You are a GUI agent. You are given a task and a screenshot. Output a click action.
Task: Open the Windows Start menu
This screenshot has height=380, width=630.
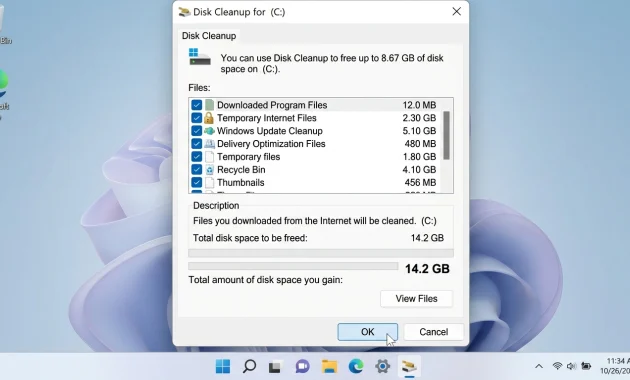pyautogui.click(x=223, y=366)
